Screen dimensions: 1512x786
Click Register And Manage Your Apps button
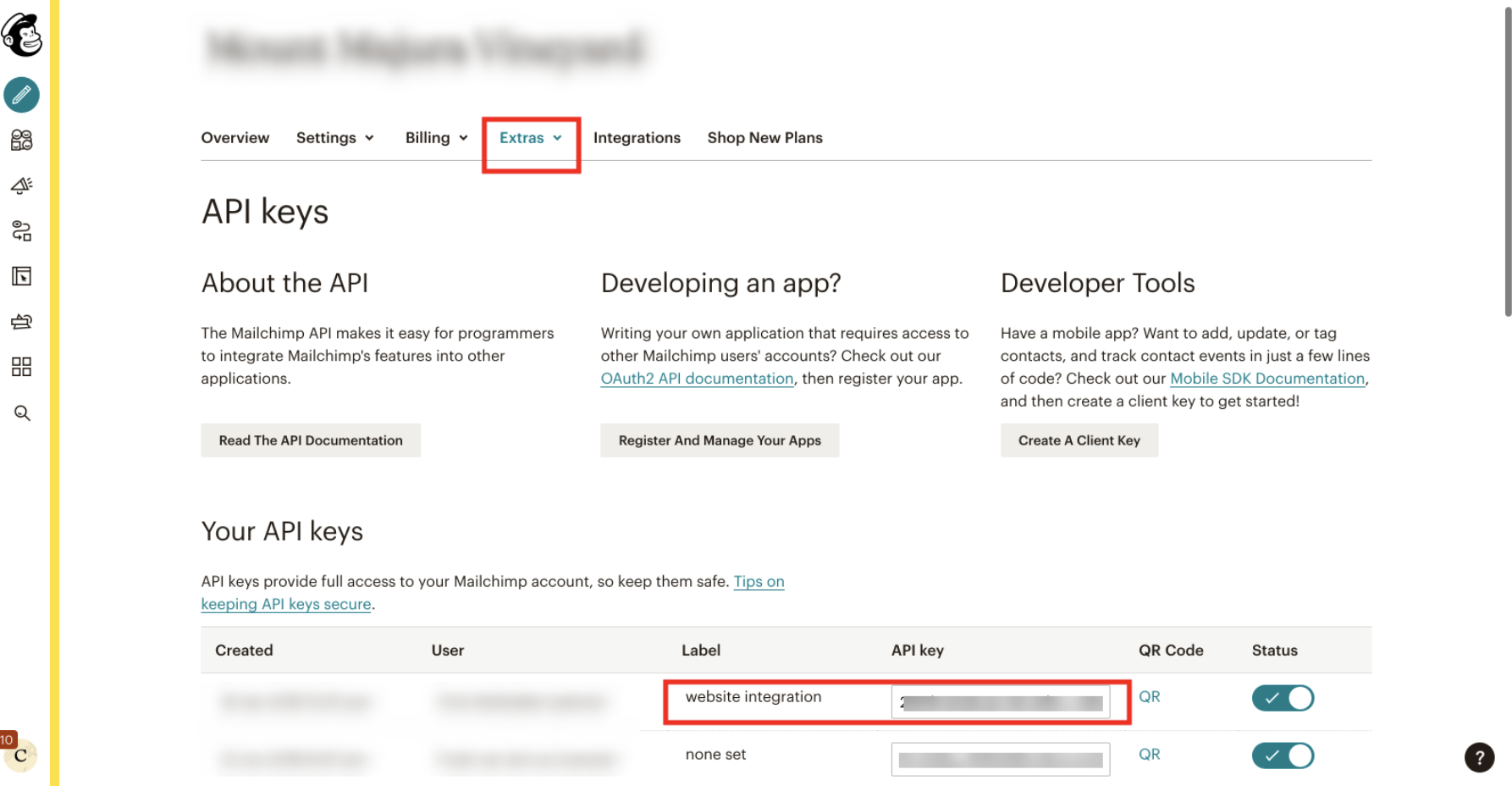pyautogui.click(x=720, y=440)
